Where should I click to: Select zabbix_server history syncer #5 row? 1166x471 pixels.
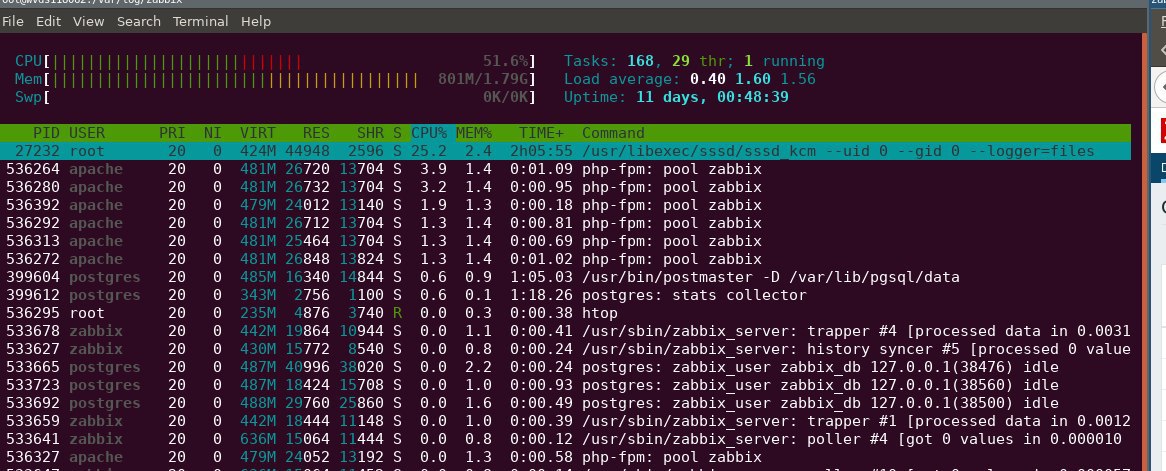[565, 349]
